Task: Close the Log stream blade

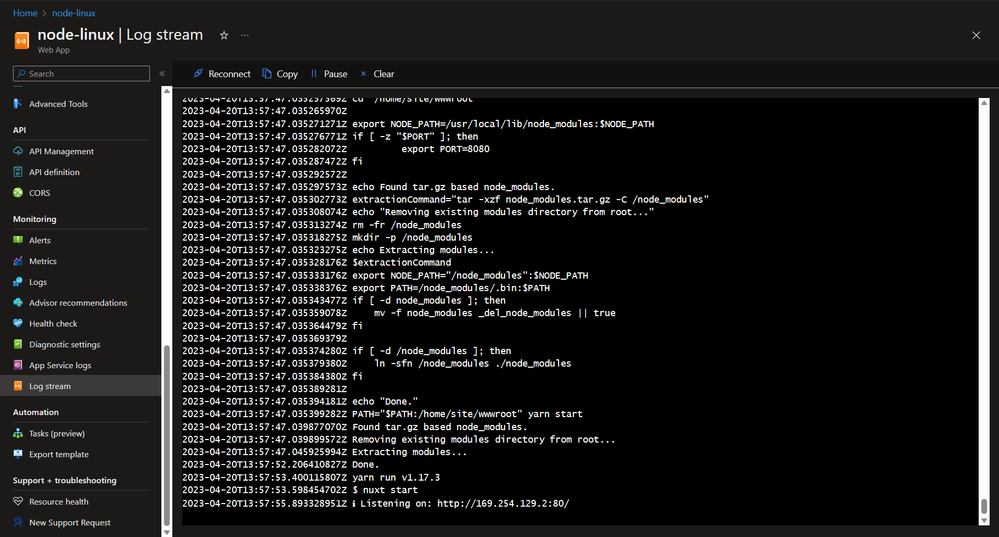Action: pyautogui.click(x=976, y=36)
